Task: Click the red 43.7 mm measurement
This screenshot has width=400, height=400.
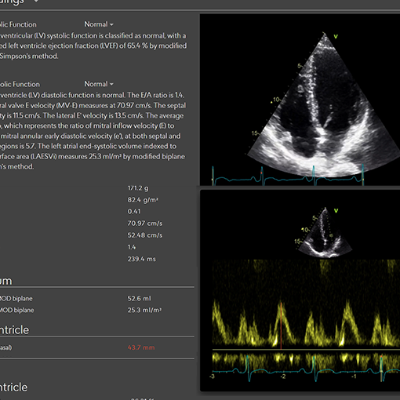Action: pyautogui.click(x=141, y=347)
